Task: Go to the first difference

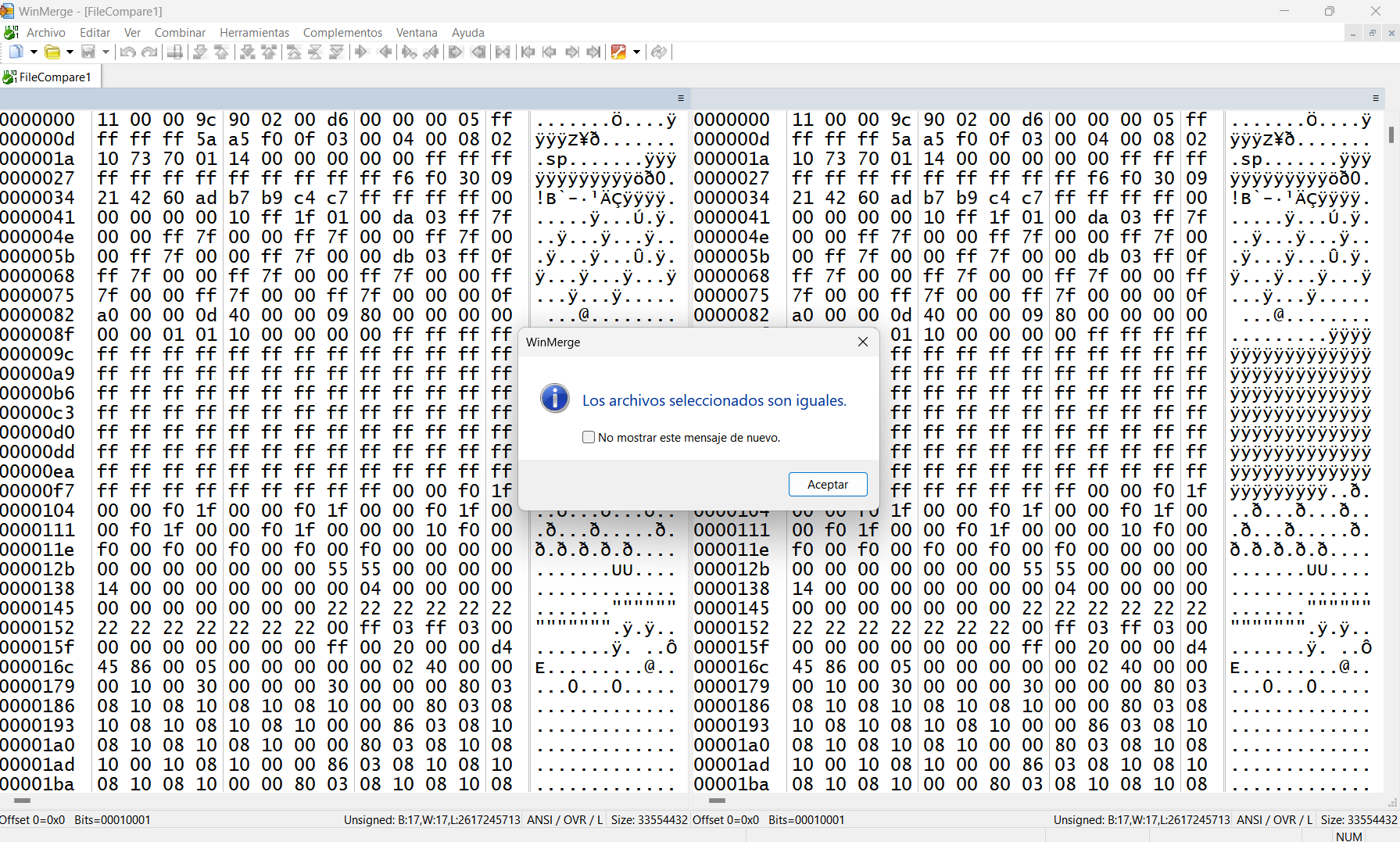Action: (x=294, y=52)
